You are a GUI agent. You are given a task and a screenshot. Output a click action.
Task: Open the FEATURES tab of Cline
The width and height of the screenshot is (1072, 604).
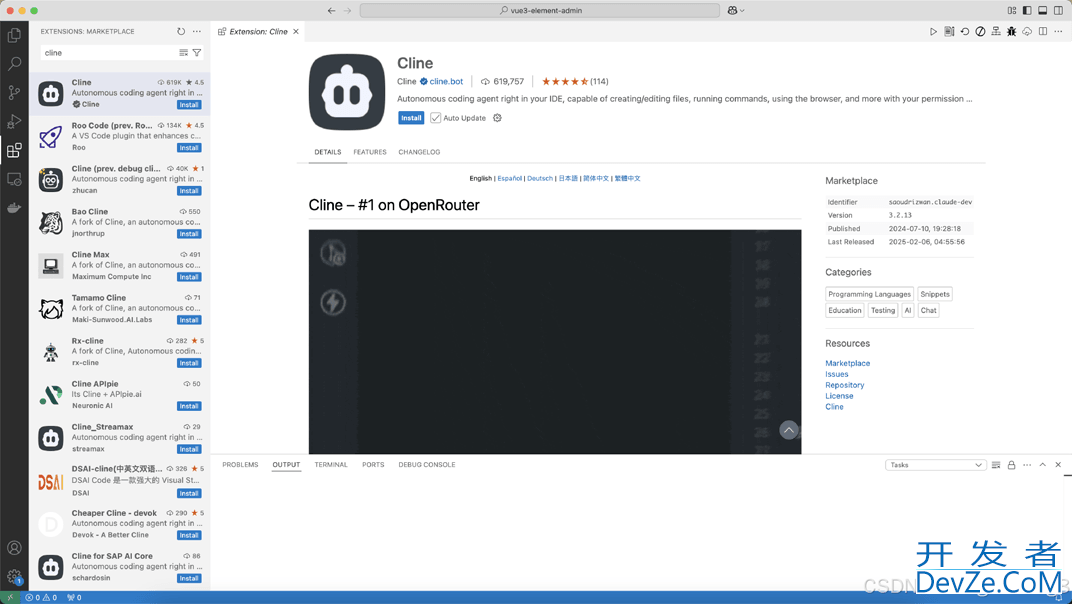(x=370, y=152)
